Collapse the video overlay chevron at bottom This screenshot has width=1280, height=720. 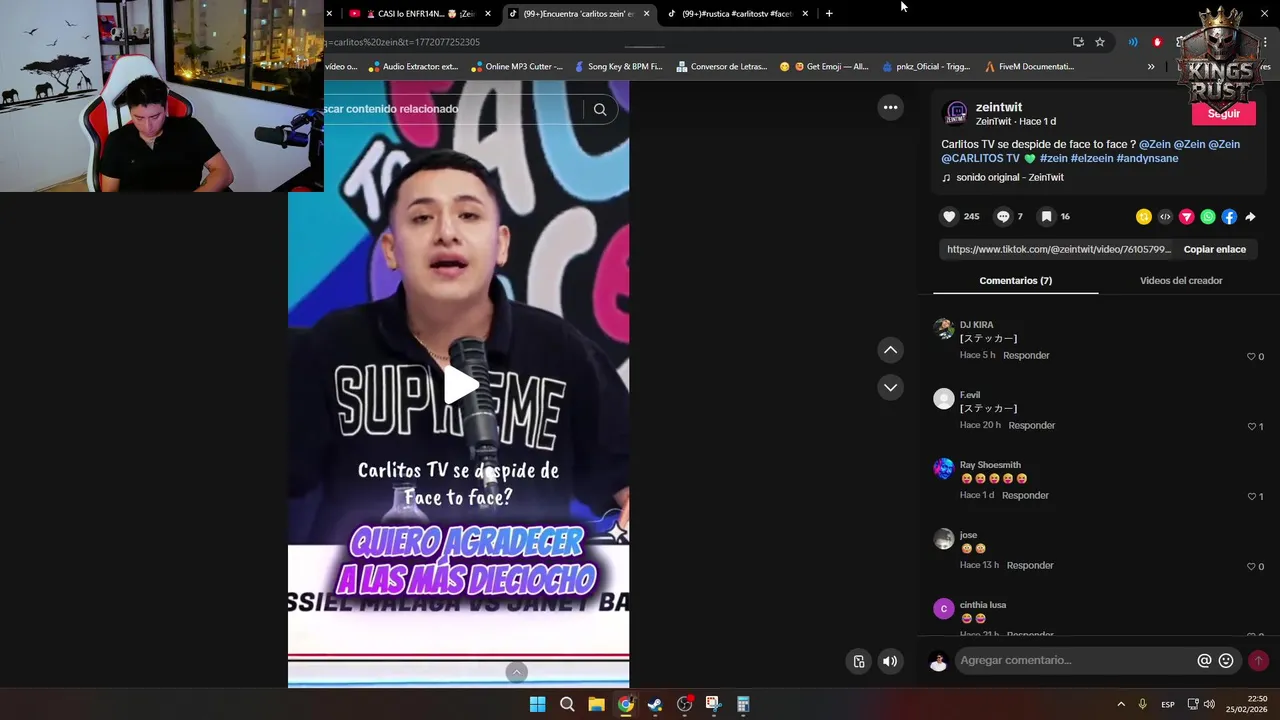pyautogui.click(x=516, y=672)
